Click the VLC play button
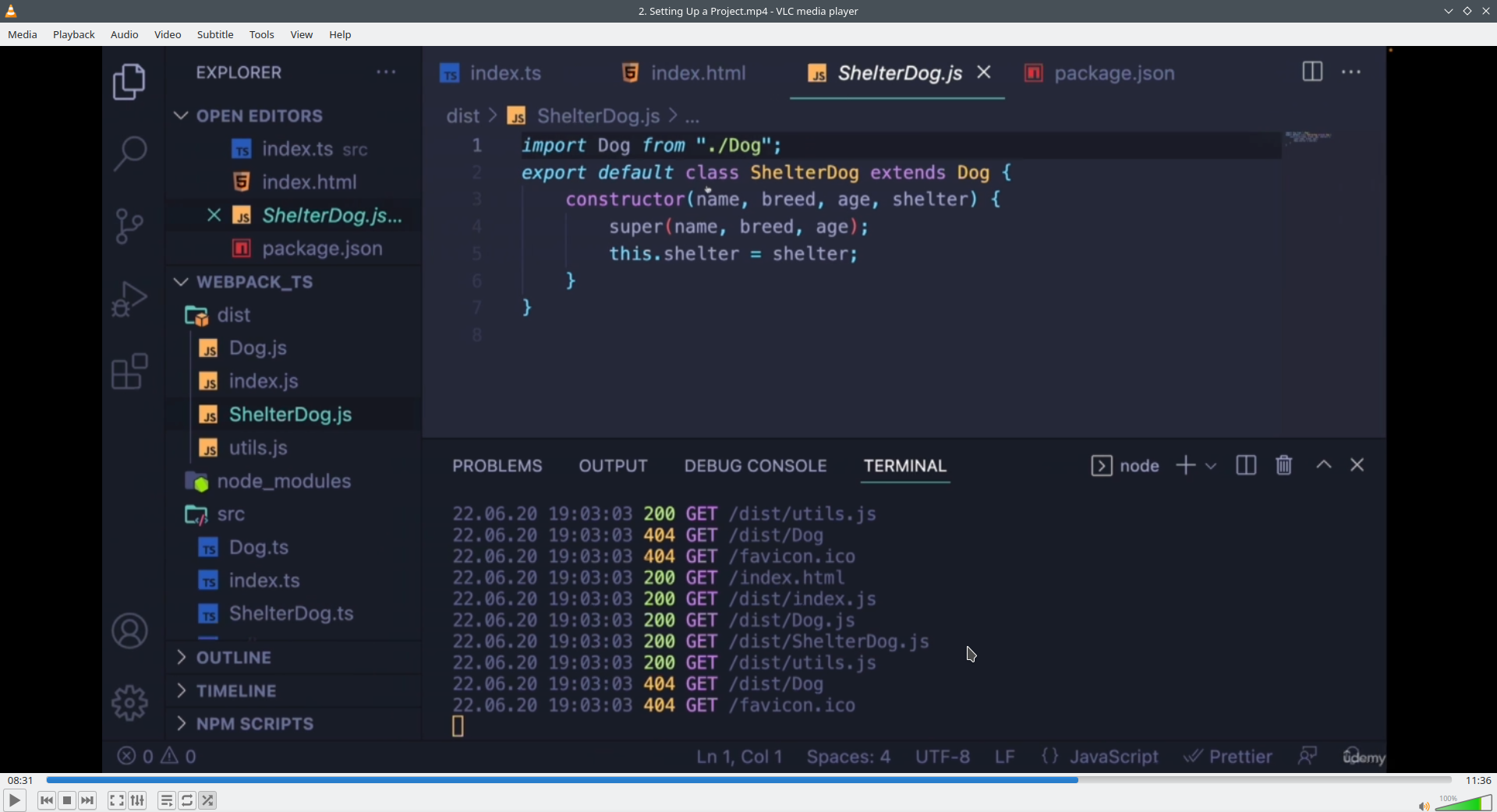 (x=14, y=800)
